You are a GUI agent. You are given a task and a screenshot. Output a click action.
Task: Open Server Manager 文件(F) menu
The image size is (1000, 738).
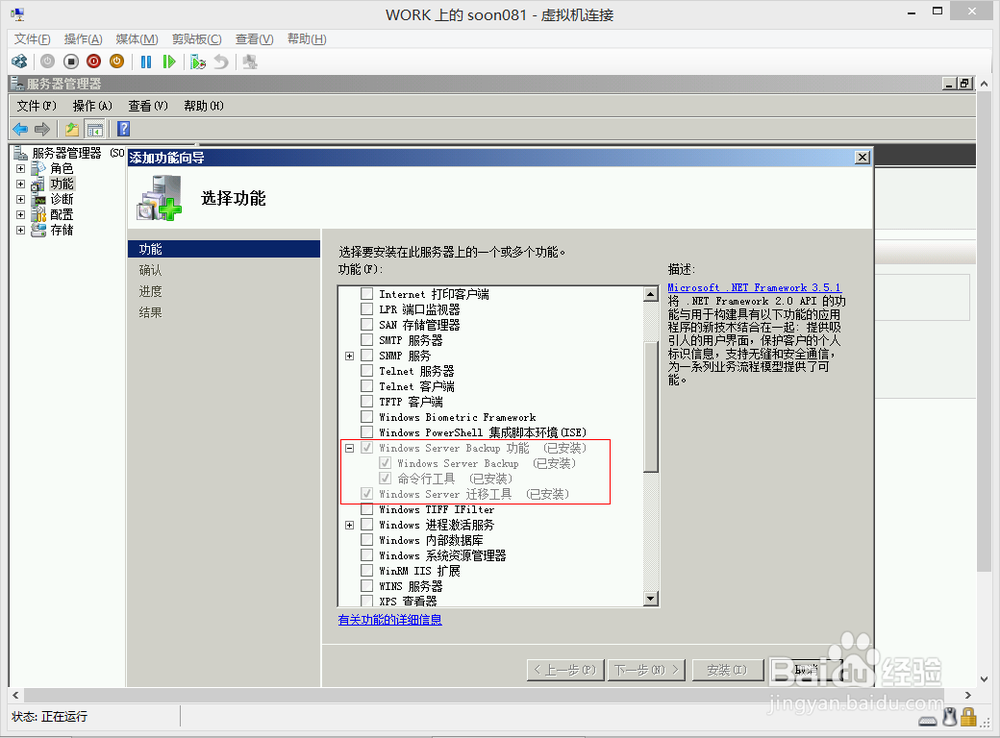tap(36, 106)
